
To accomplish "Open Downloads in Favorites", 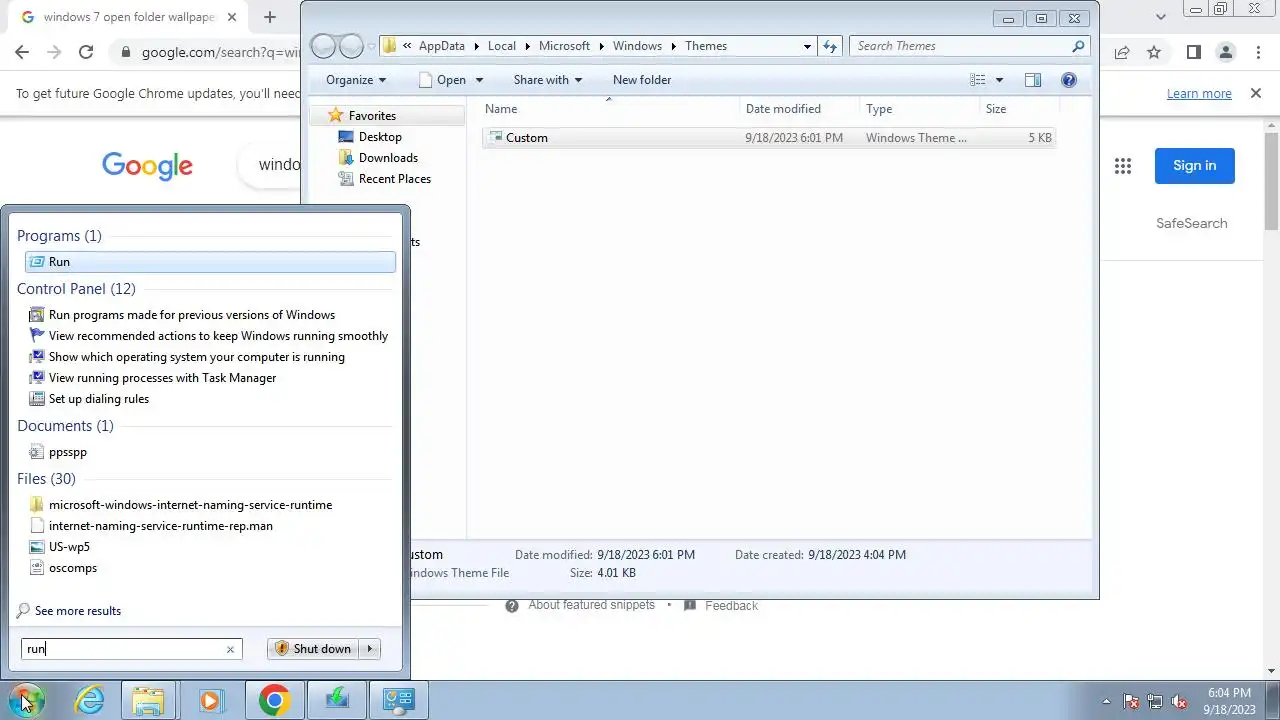I will point(388,158).
